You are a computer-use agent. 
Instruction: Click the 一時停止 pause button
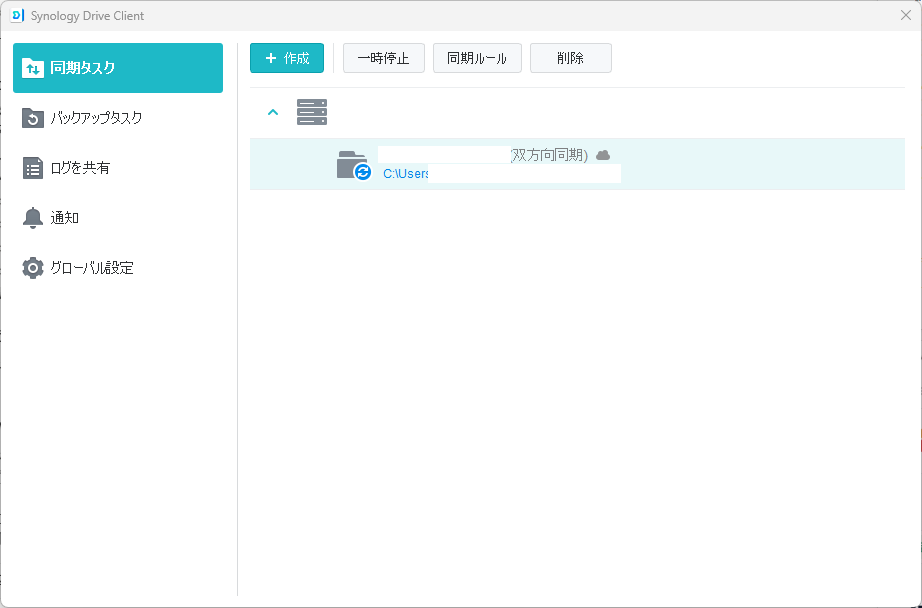pos(383,58)
